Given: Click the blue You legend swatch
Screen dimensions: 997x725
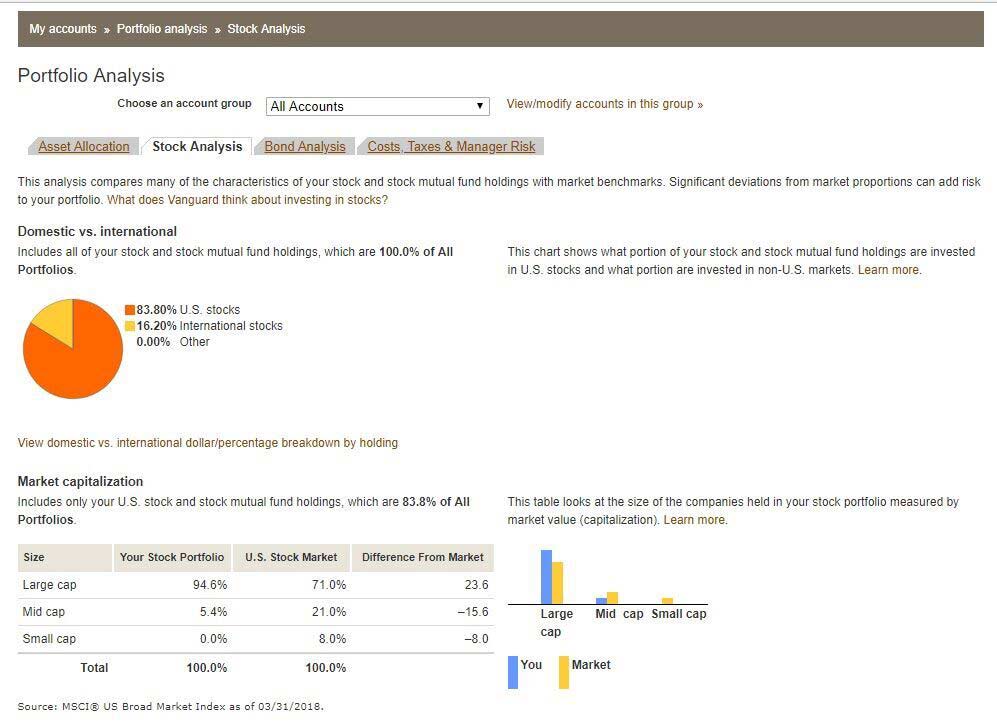Looking at the screenshot, I should (x=513, y=672).
